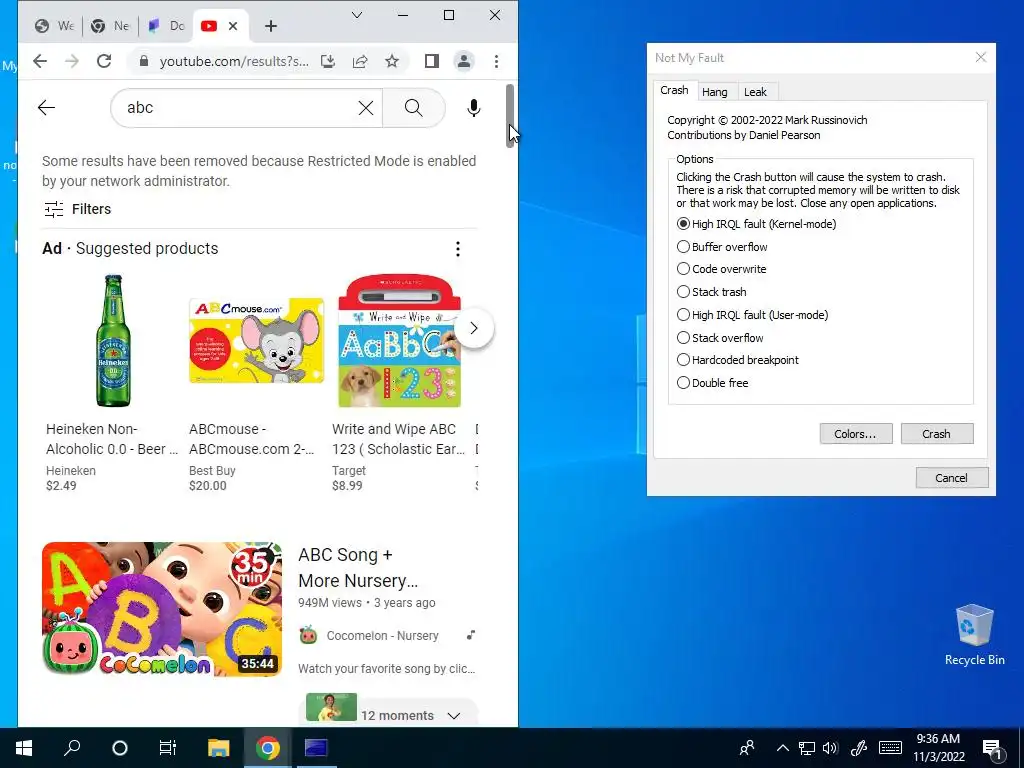Cancel the Not My Fault dialog
This screenshot has height=768, width=1024.
(x=952, y=477)
